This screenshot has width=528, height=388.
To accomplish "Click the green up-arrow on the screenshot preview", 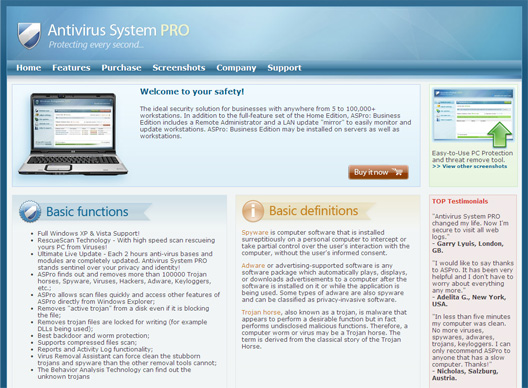I will pyautogui.click(x=499, y=134).
